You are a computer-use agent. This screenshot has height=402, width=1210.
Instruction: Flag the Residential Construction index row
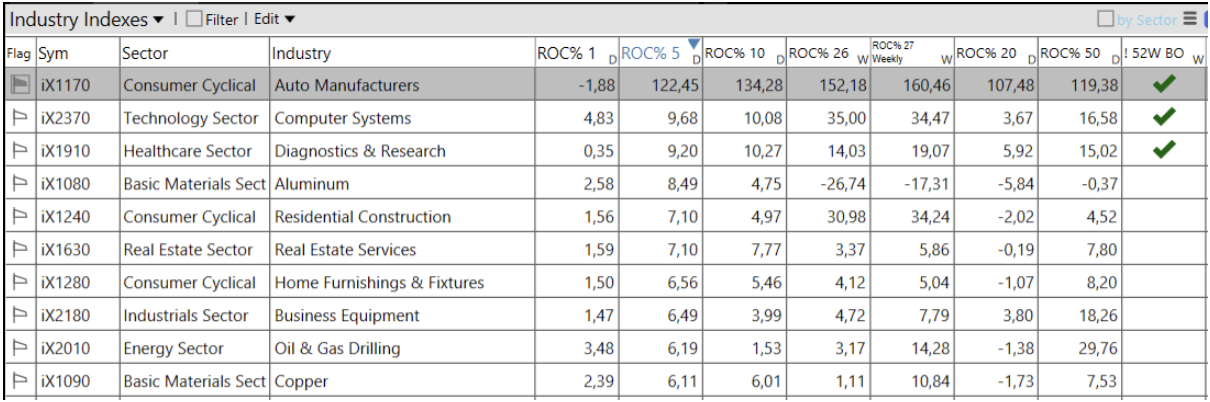click(x=19, y=217)
